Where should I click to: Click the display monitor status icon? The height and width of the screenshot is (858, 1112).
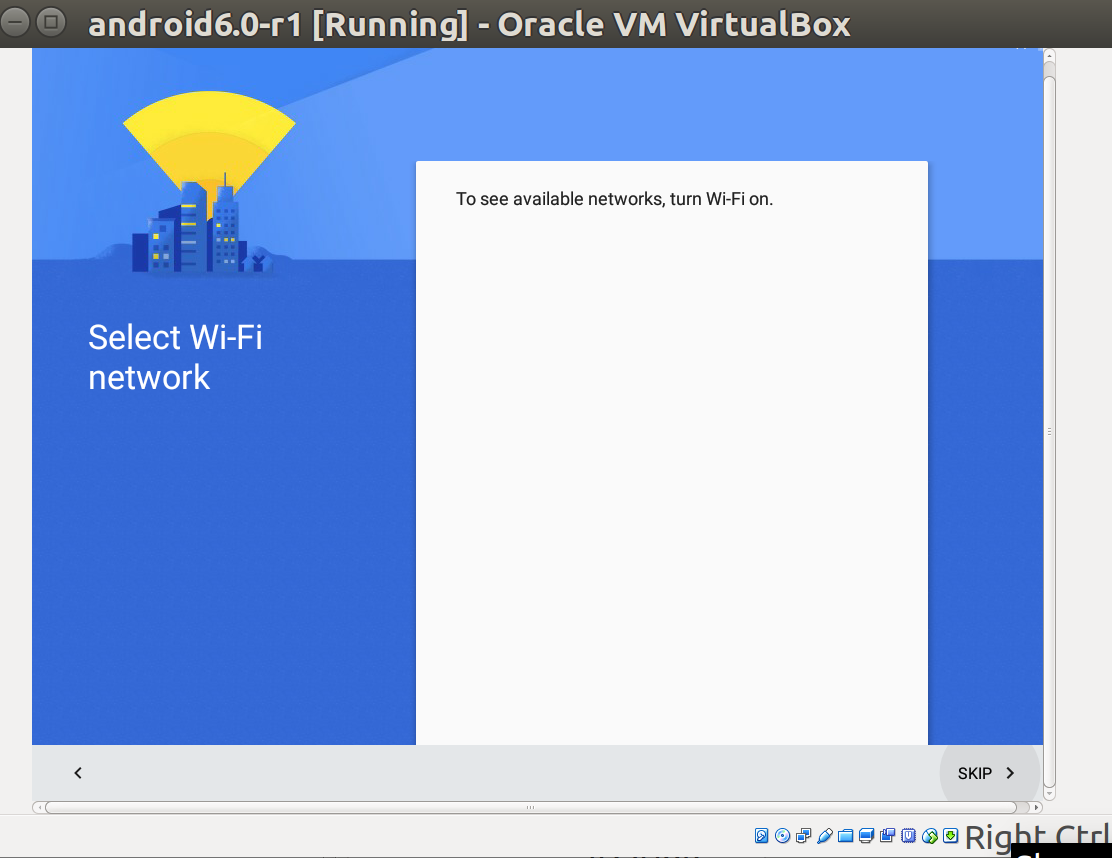866,836
